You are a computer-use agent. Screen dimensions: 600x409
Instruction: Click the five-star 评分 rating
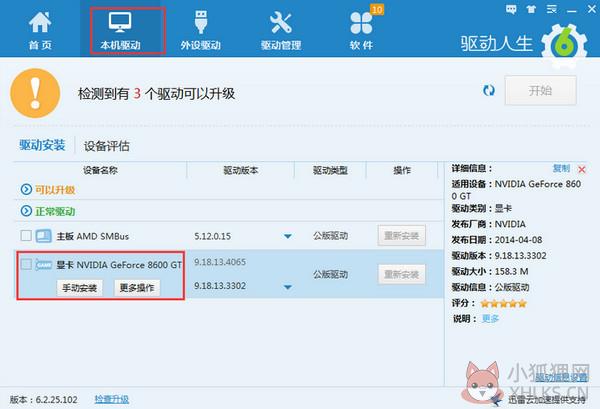pos(503,304)
